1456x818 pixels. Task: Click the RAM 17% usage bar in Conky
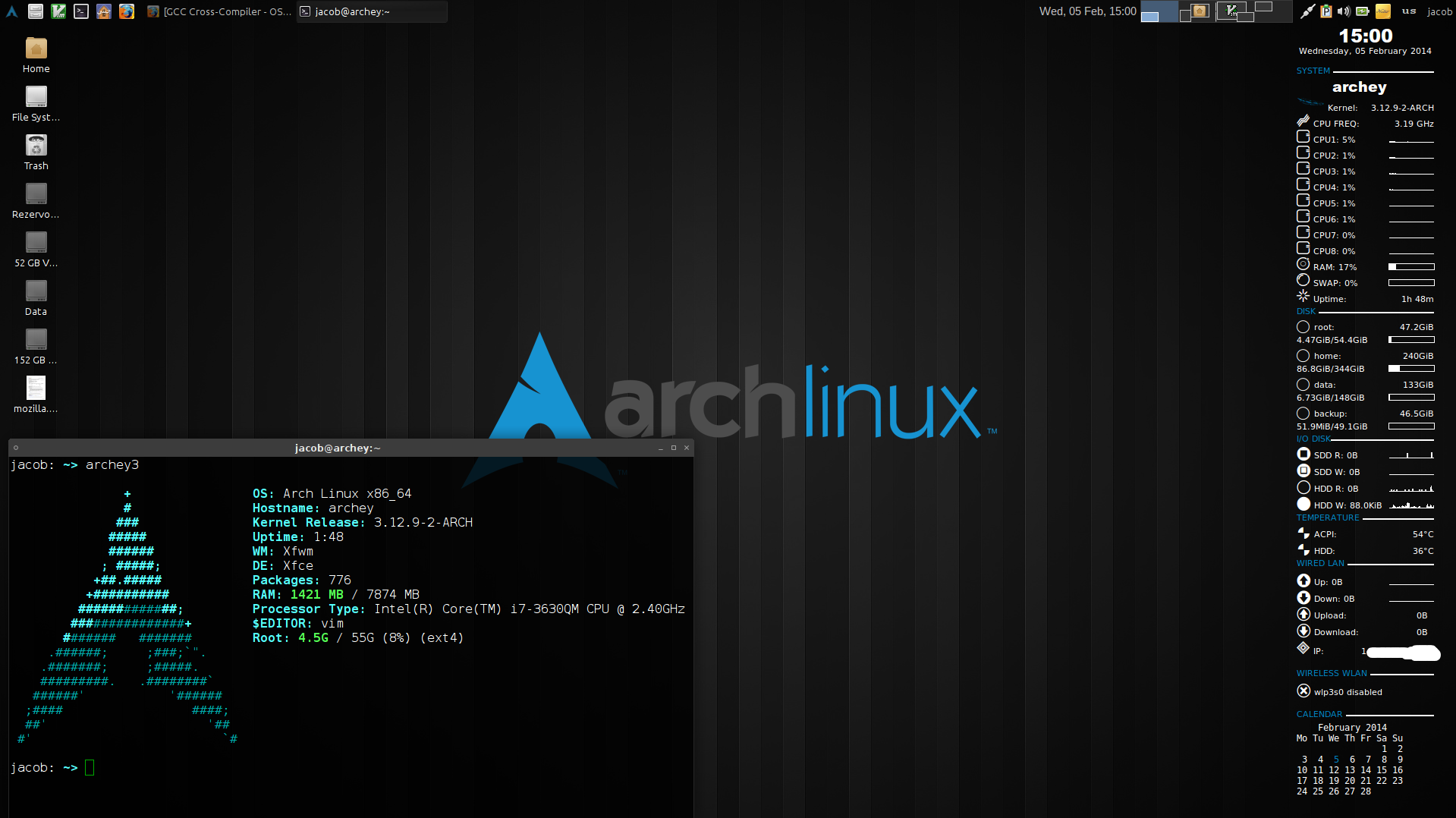[1411, 267]
